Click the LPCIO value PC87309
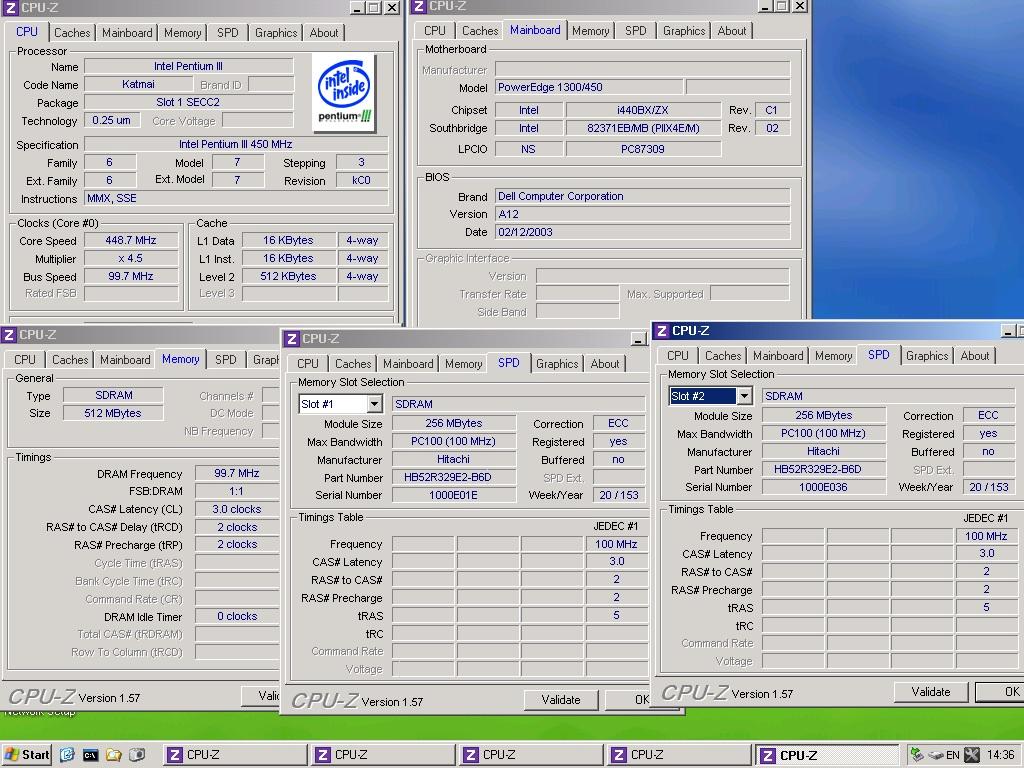Screen dimensions: 1024x768 643,149
